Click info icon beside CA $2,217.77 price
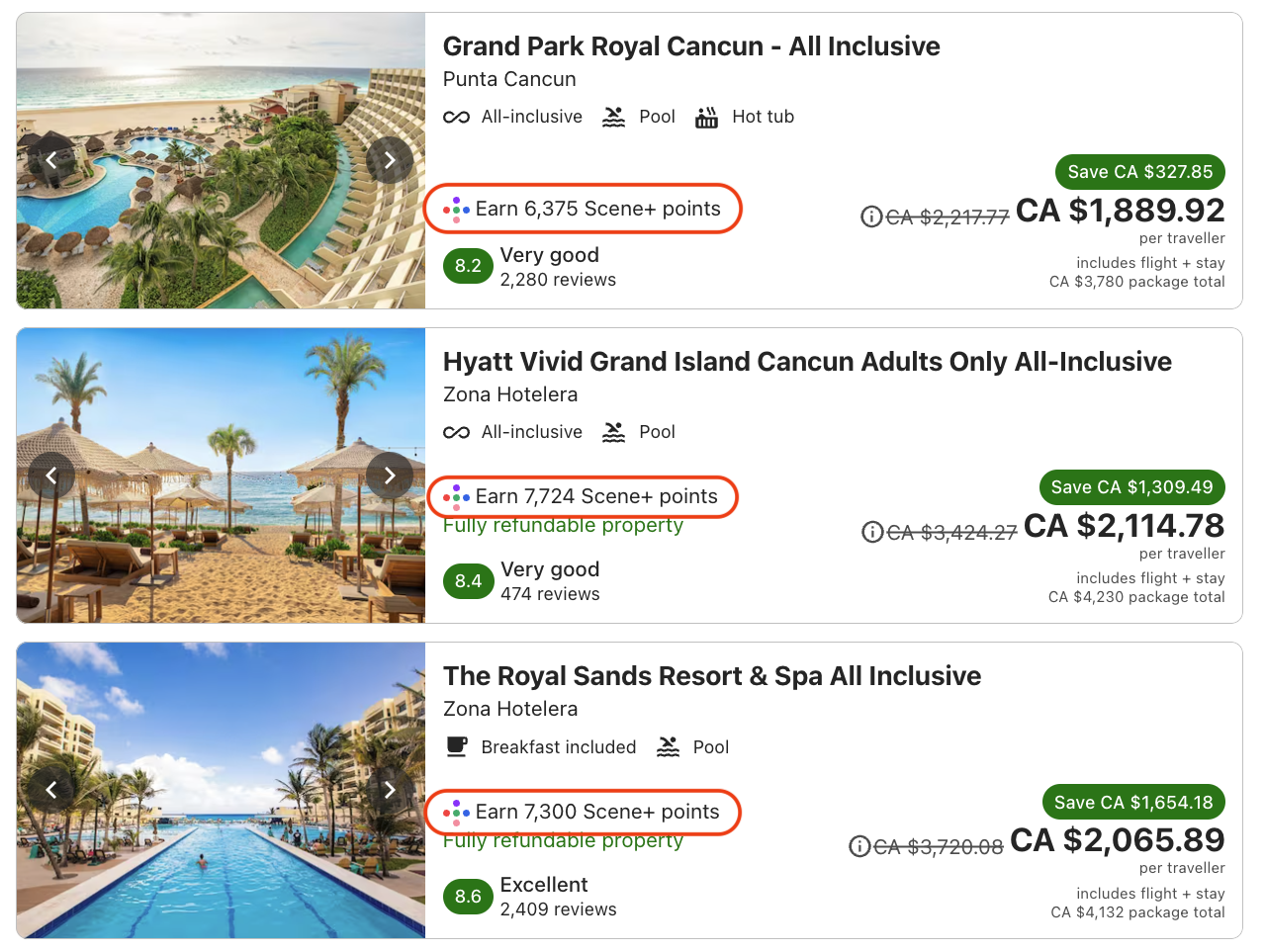Viewport: 1265px width, 952px height. tap(871, 216)
